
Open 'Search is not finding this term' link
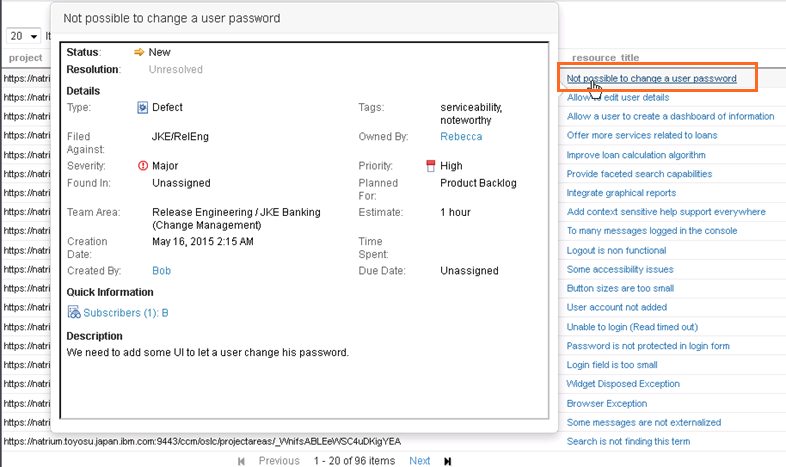click(x=628, y=441)
